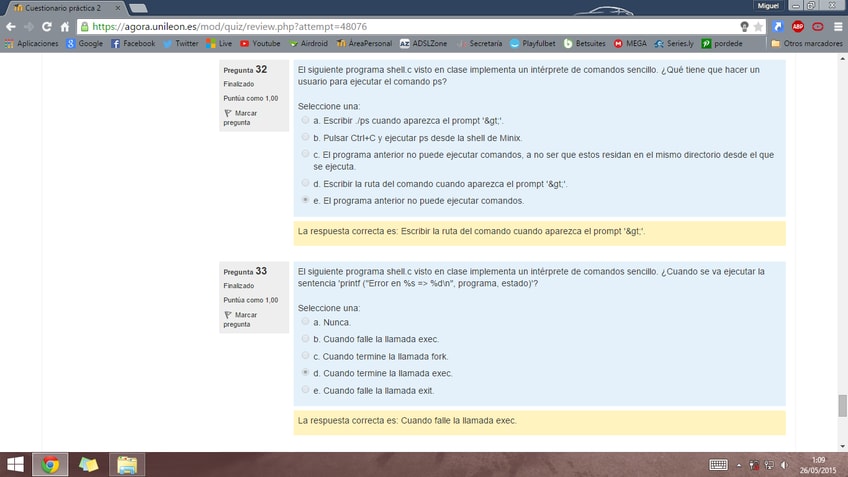Screen dimensions: 848x477
Task: Open the lightbulb icon in address bar
Action: 744,26
